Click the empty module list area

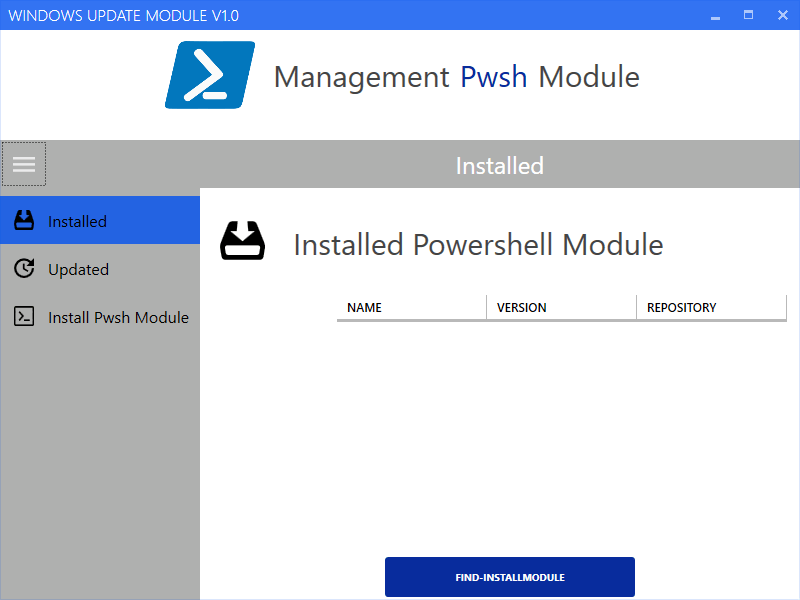(560, 430)
